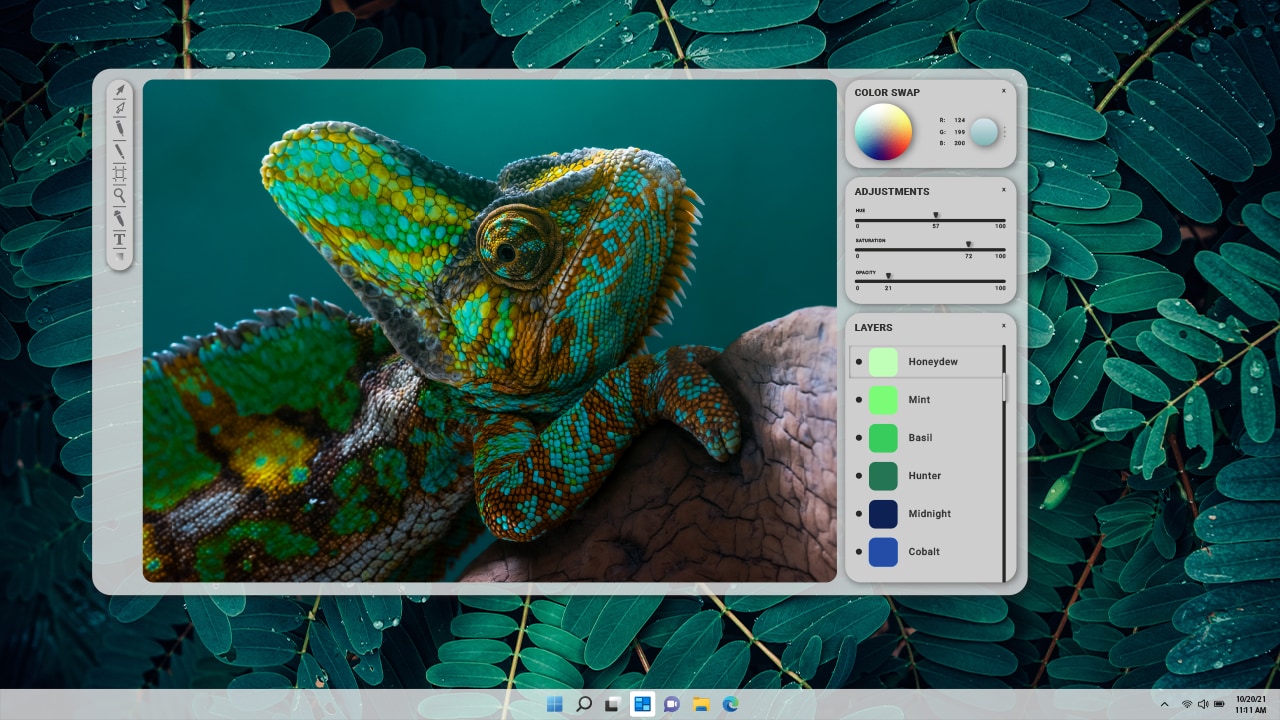
Task: Toggle visibility dot of Midnight layer
Action: 859,514
